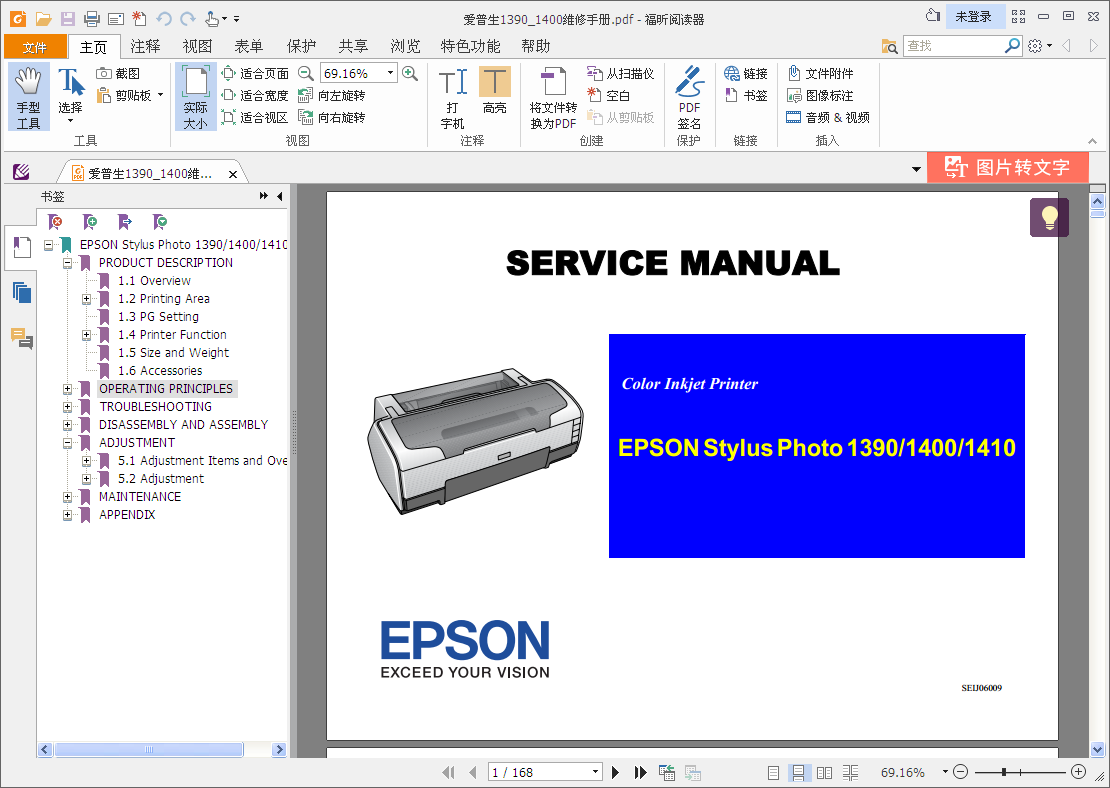Click the Not Logged In (未登录) button
The image size is (1110, 788).
[974, 16]
